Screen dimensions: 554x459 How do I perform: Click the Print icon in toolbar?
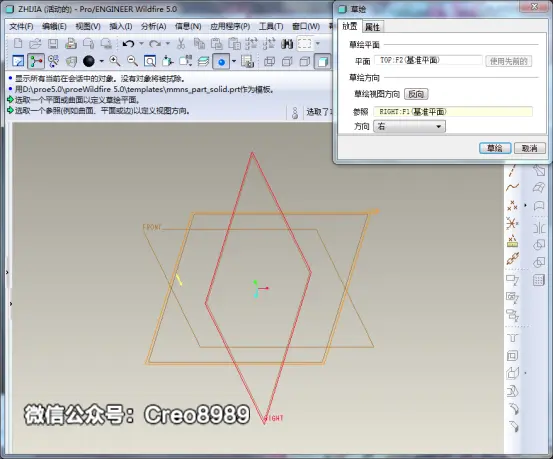click(71, 44)
